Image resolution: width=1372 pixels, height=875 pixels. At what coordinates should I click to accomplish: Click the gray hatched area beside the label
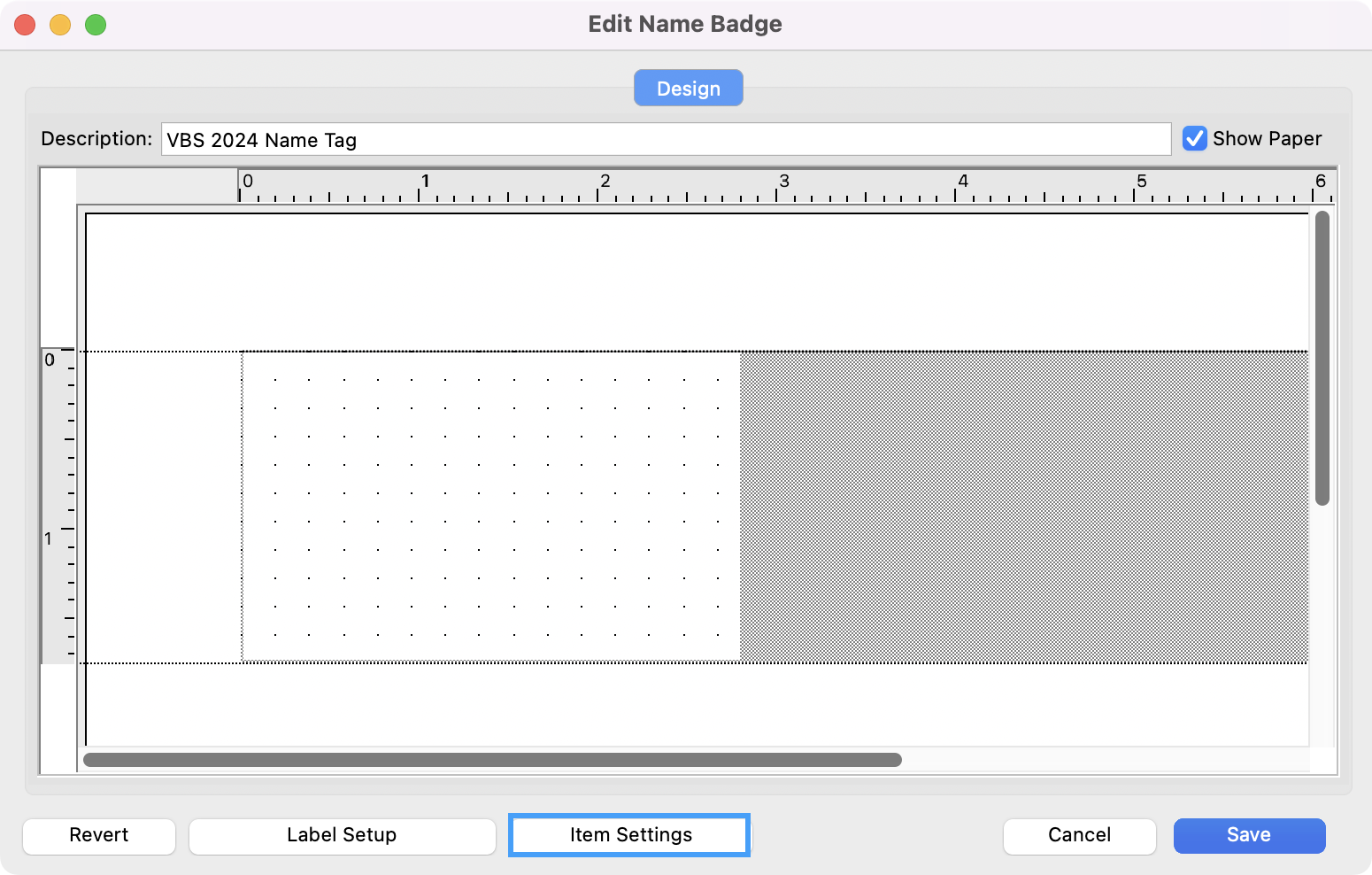point(1023,507)
